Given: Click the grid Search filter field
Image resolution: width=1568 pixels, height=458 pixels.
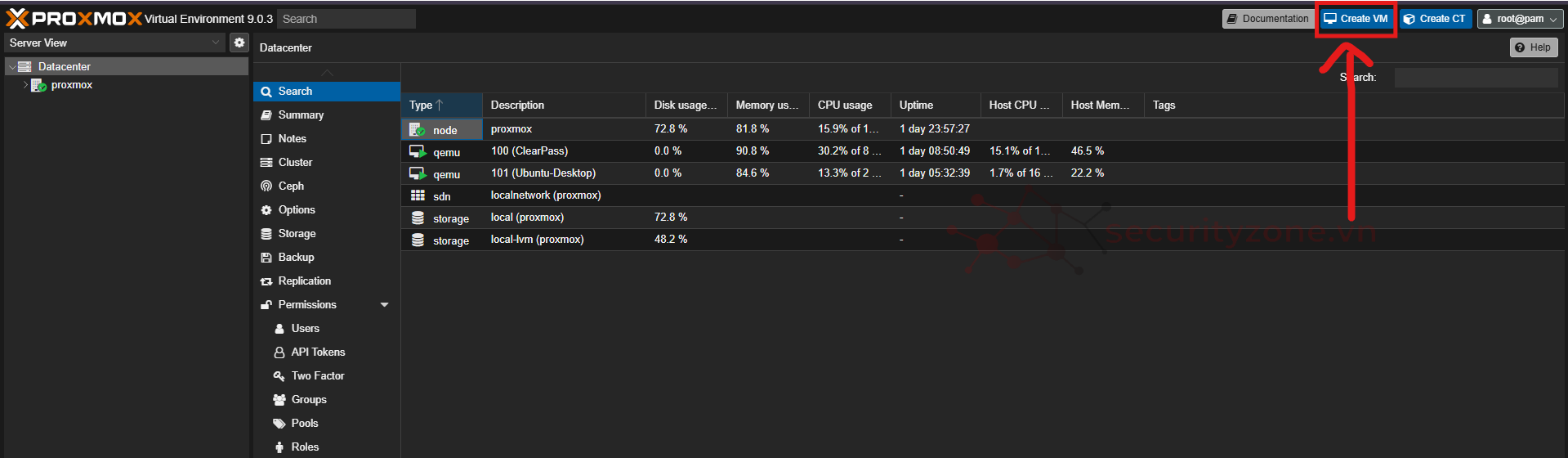Looking at the screenshot, I should coord(1476,78).
